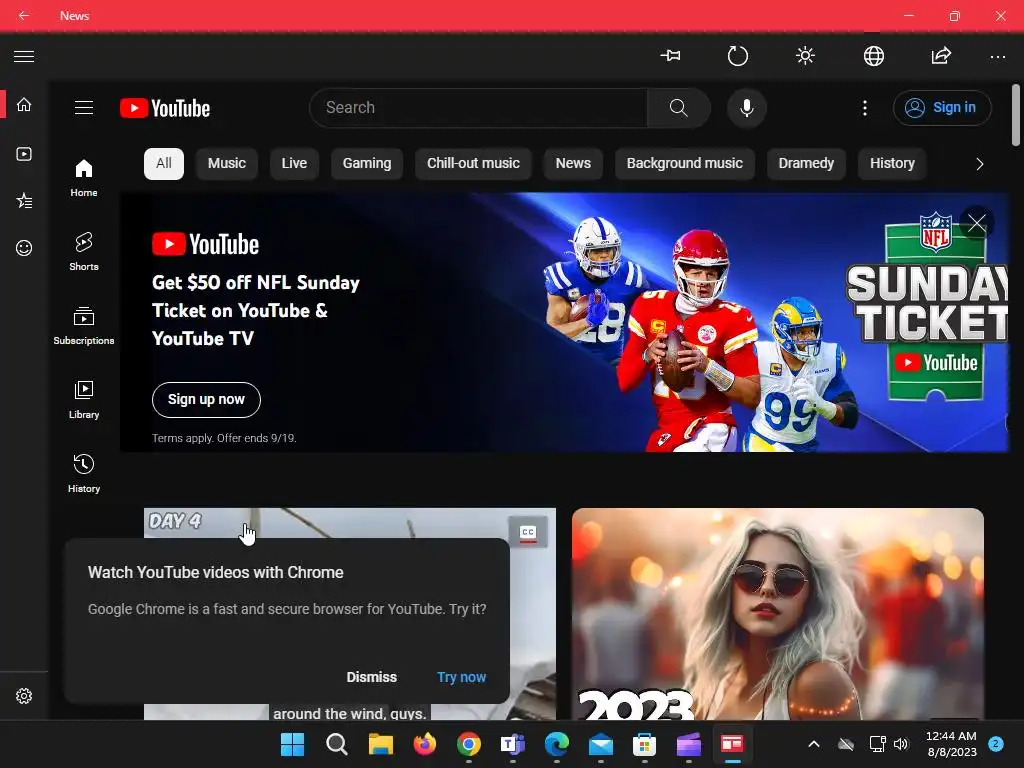1024x768 pixels.
Task: Focus the YouTube Search field
Action: [x=479, y=108]
